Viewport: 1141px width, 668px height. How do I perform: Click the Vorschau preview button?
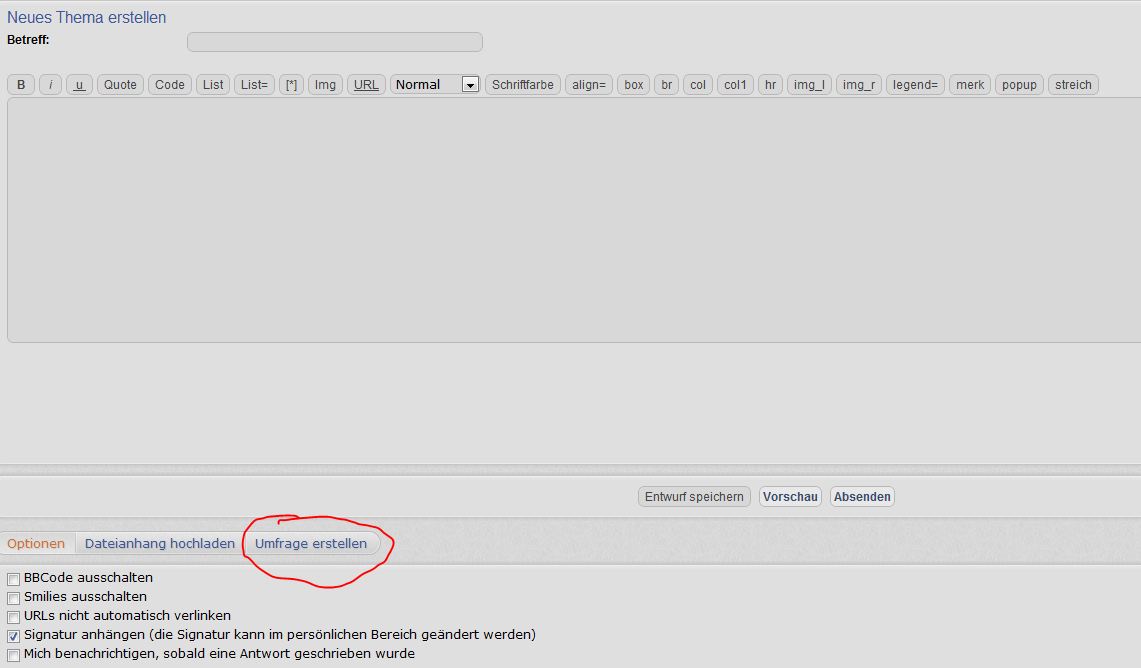(790, 496)
